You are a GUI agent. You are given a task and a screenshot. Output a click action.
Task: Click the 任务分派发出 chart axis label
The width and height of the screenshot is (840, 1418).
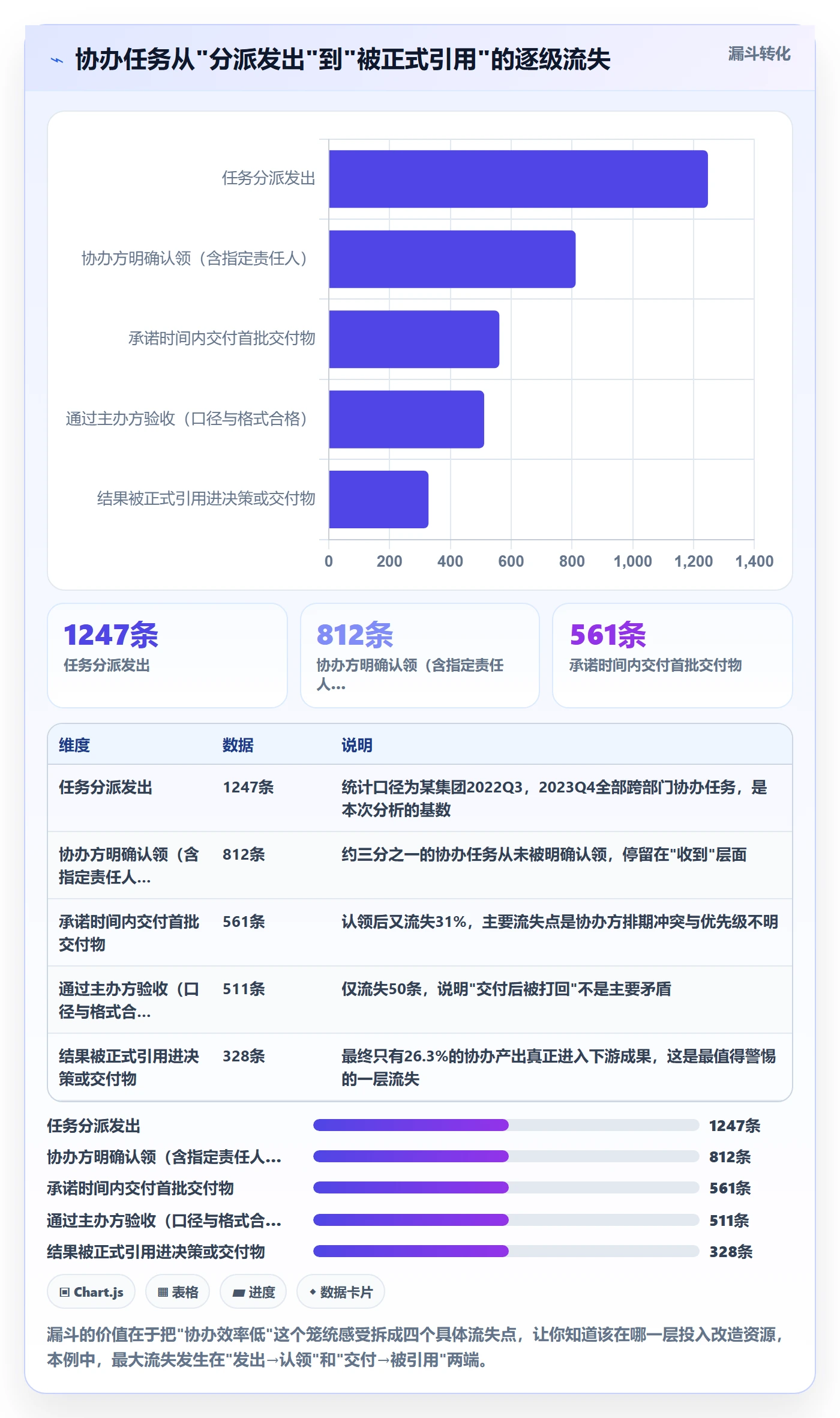(269, 178)
